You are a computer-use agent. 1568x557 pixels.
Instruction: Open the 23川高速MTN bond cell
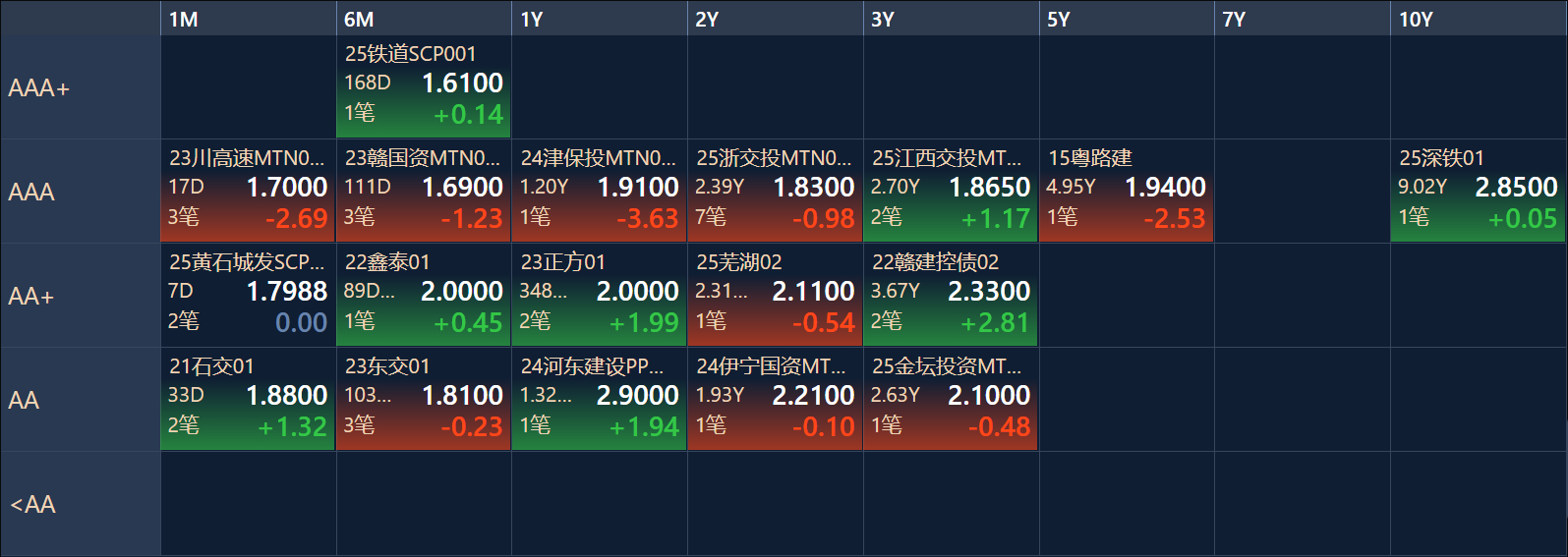click(248, 192)
